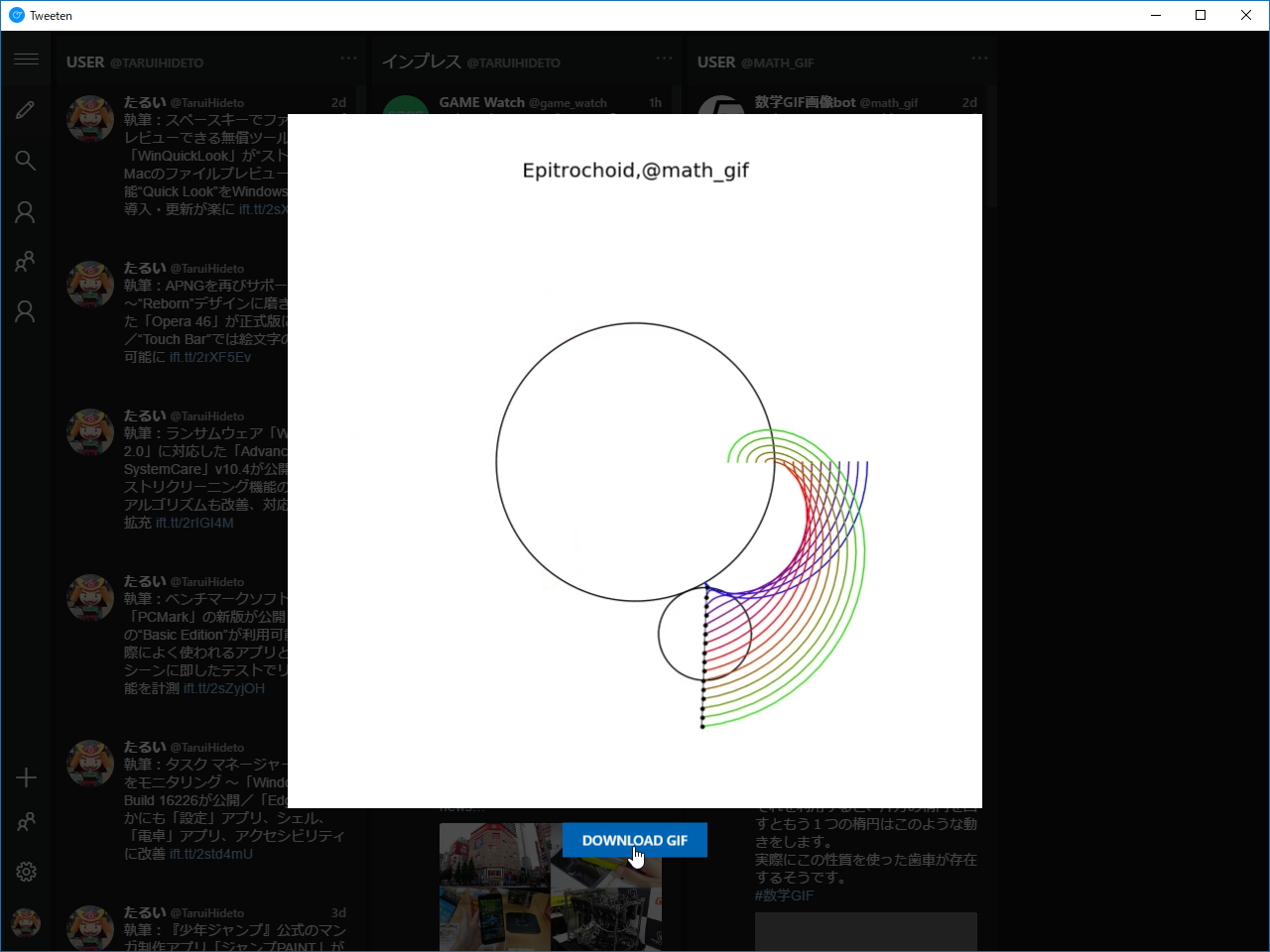Open options dots of the first USER @TARUIHIDETO column

(x=348, y=59)
